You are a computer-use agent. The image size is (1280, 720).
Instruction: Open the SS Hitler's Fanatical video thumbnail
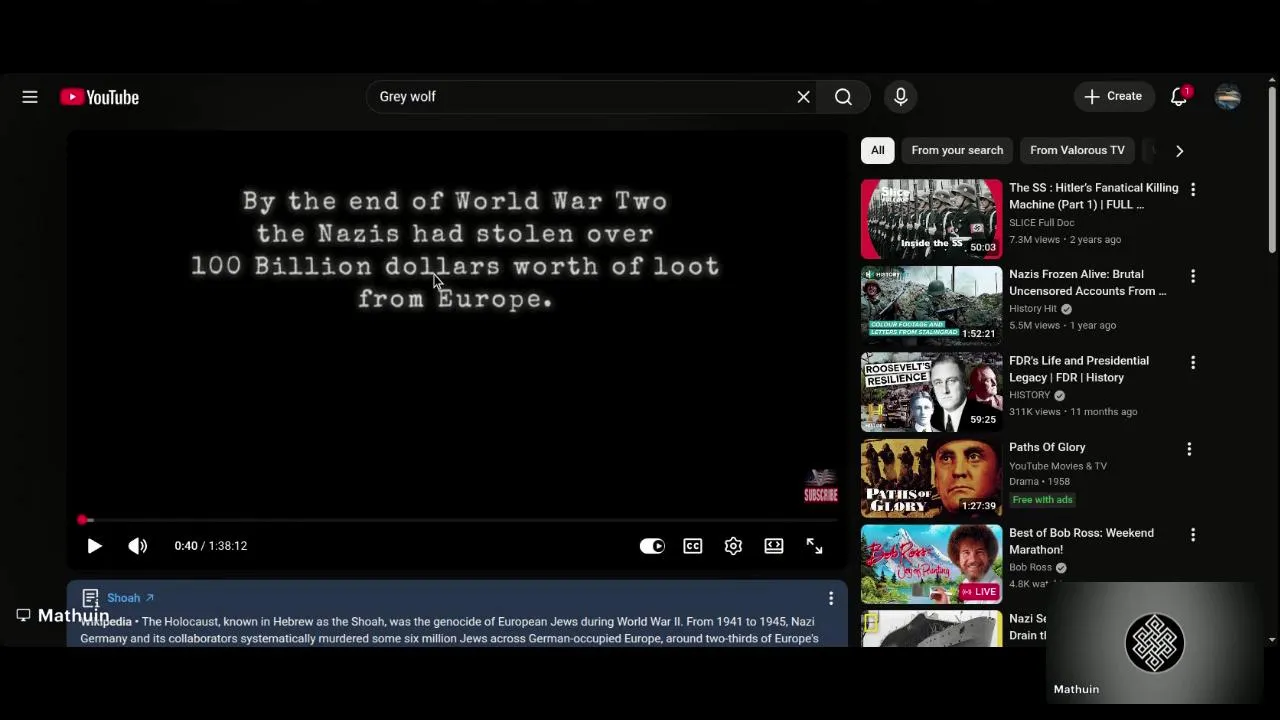point(931,219)
